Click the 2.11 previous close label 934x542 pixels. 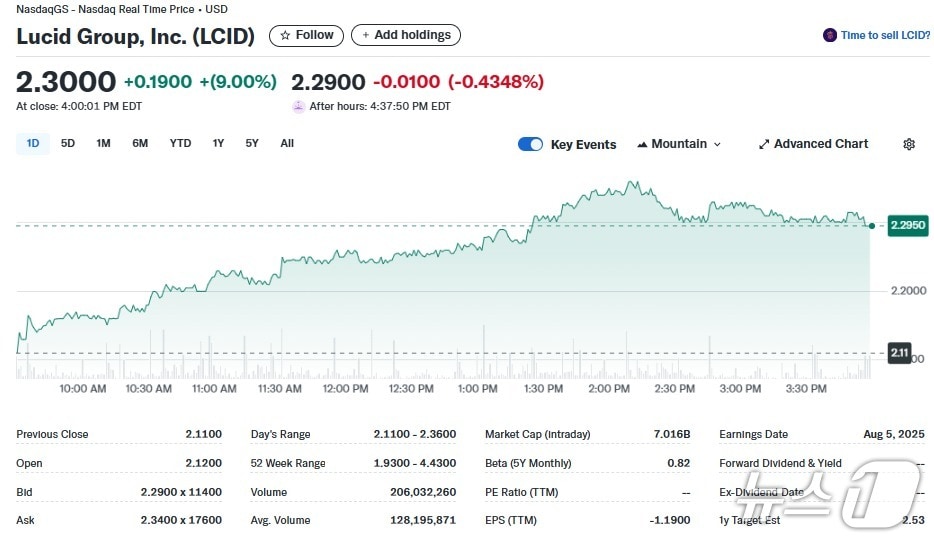(x=899, y=352)
